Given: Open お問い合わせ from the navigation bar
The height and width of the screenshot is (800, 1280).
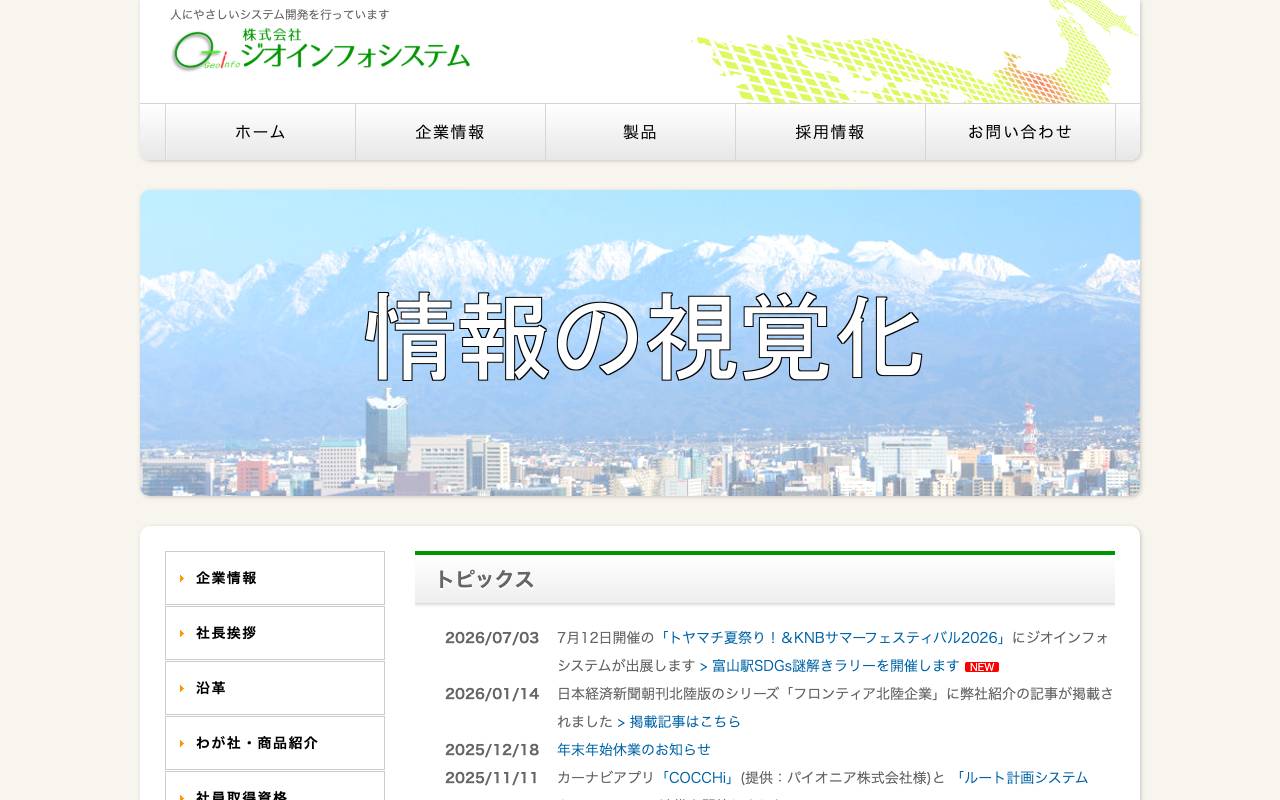Looking at the screenshot, I should (1020, 132).
